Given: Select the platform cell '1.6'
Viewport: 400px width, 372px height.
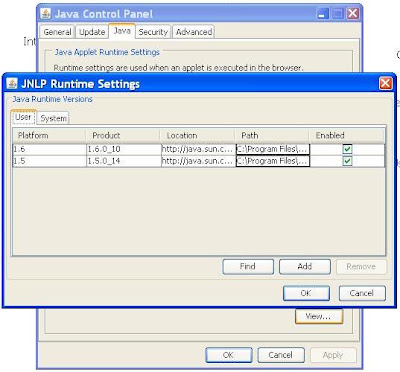Looking at the screenshot, I should coord(49,149).
